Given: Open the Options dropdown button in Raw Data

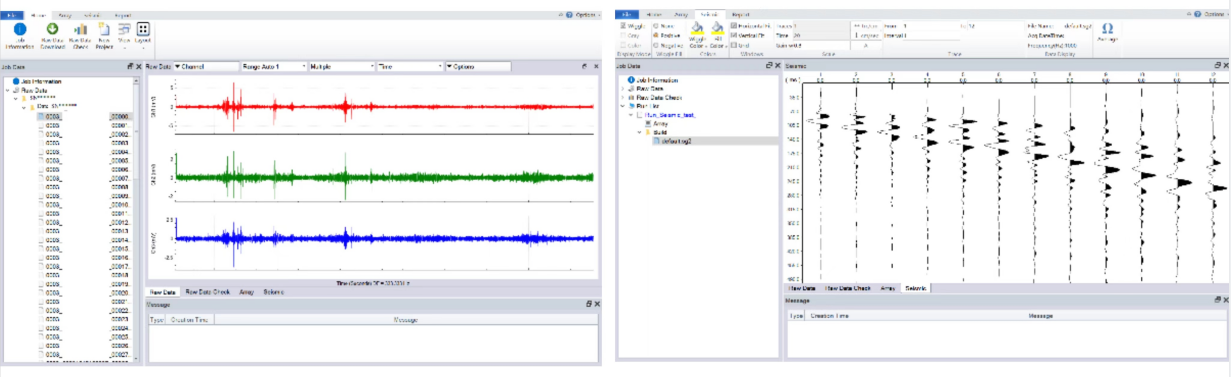Looking at the screenshot, I should tap(478, 66).
